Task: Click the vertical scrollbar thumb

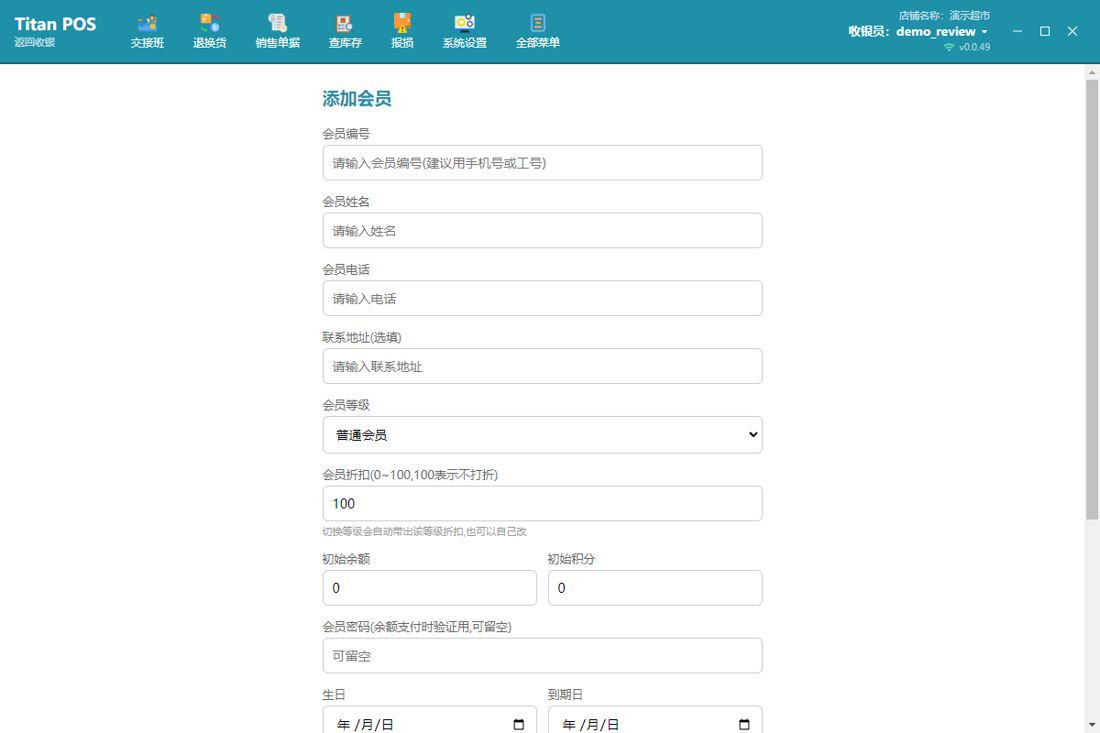Action: (x=1092, y=300)
